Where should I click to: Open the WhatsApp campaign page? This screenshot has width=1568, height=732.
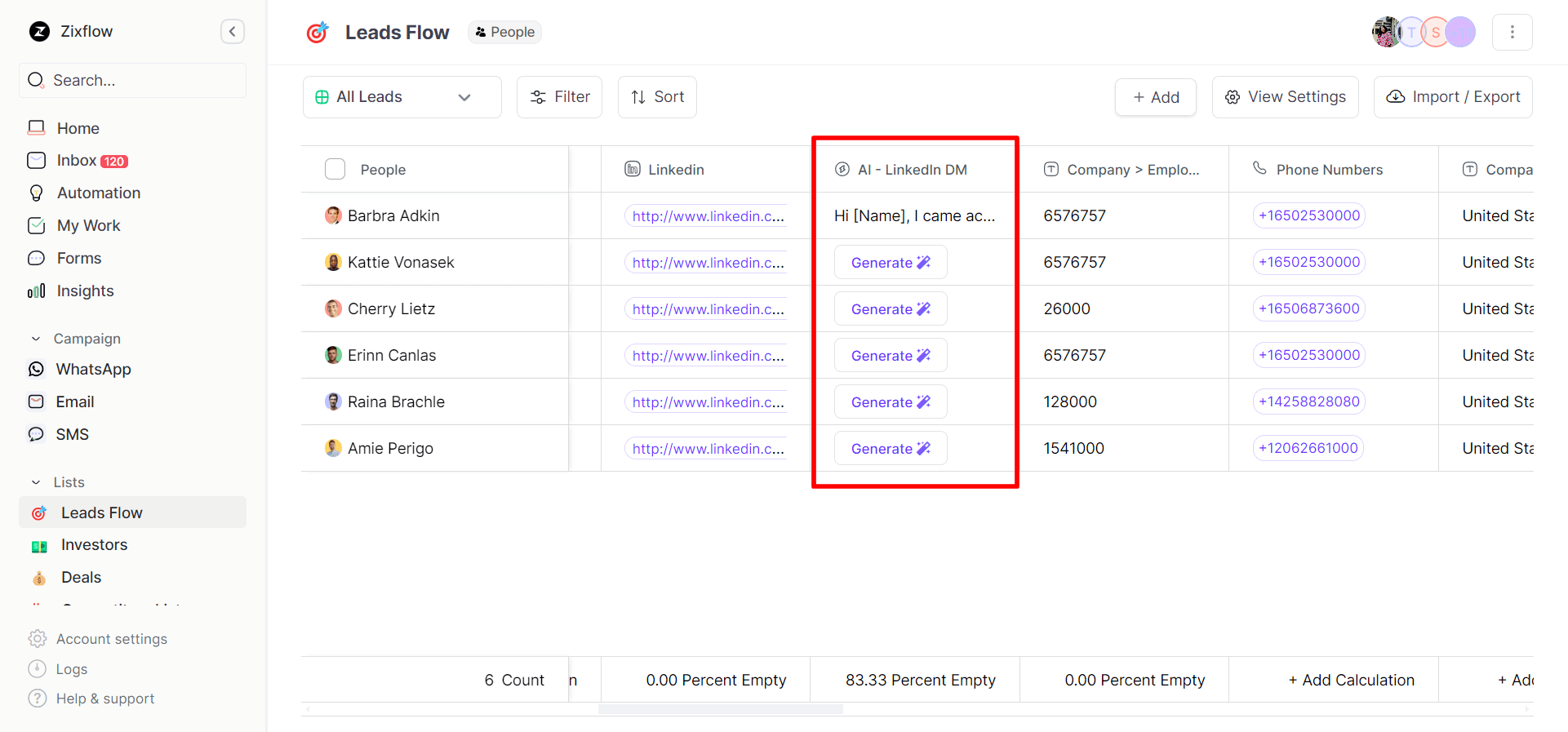tap(93, 370)
